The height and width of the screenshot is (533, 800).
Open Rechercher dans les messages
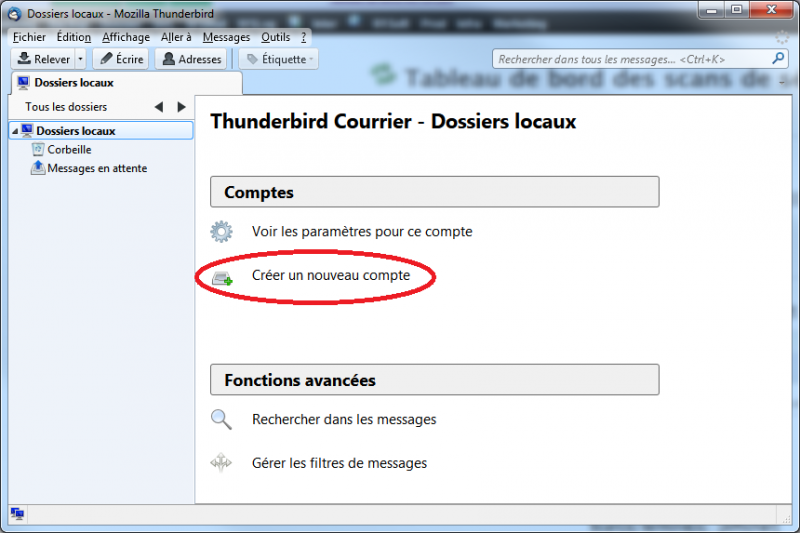tap(344, 419)
